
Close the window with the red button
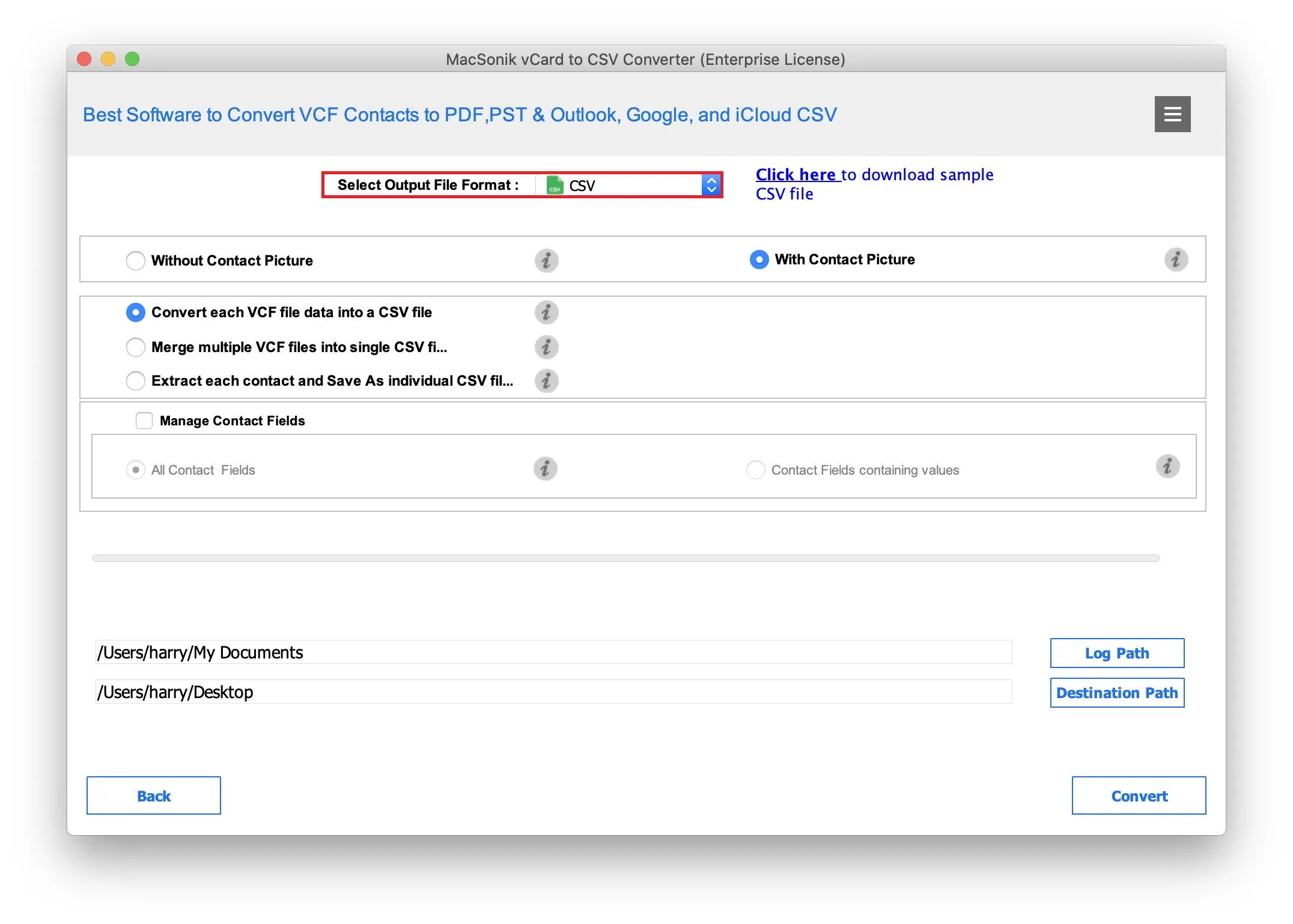tap(84, 59)
